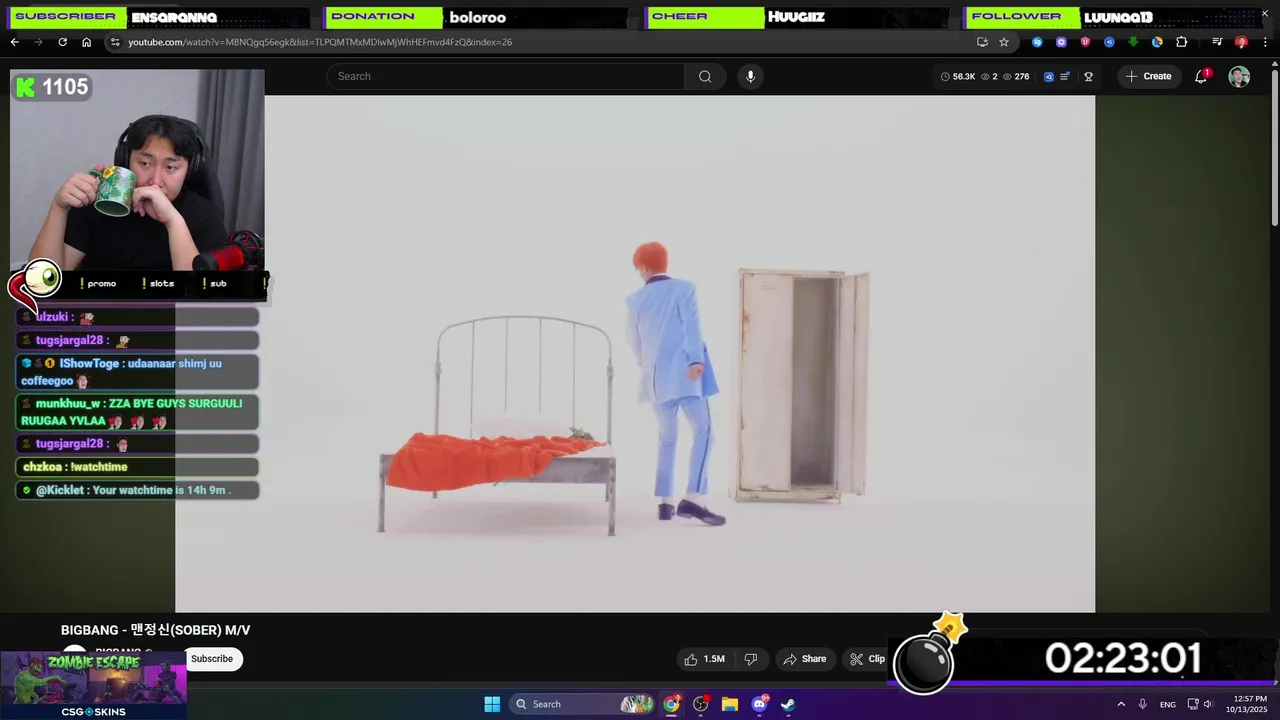The image size is (1280, 720).
Task: Click the streamer webcam overlay
Action: (x=138, y=170)
